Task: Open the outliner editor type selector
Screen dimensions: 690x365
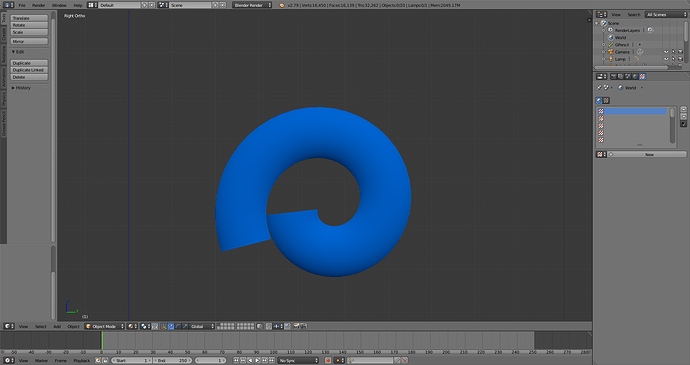Action: click(x=602, y=15)
